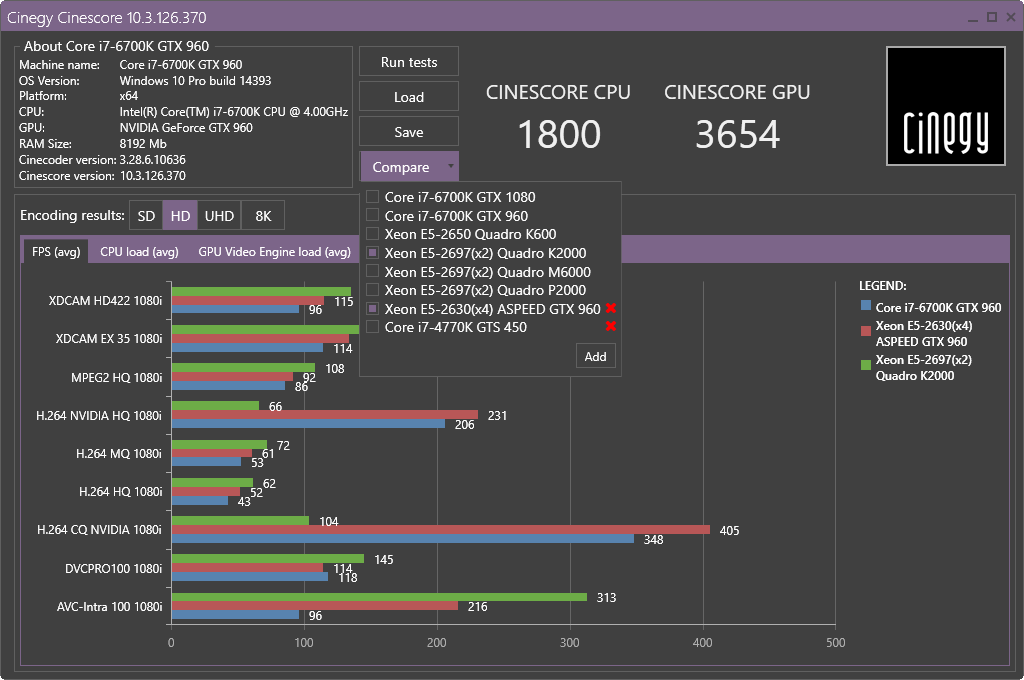Click the 348 value on H.264 CQ NVIDIA bar
1024x680 pixels.
pyautogui.click(x=653, y=540)
